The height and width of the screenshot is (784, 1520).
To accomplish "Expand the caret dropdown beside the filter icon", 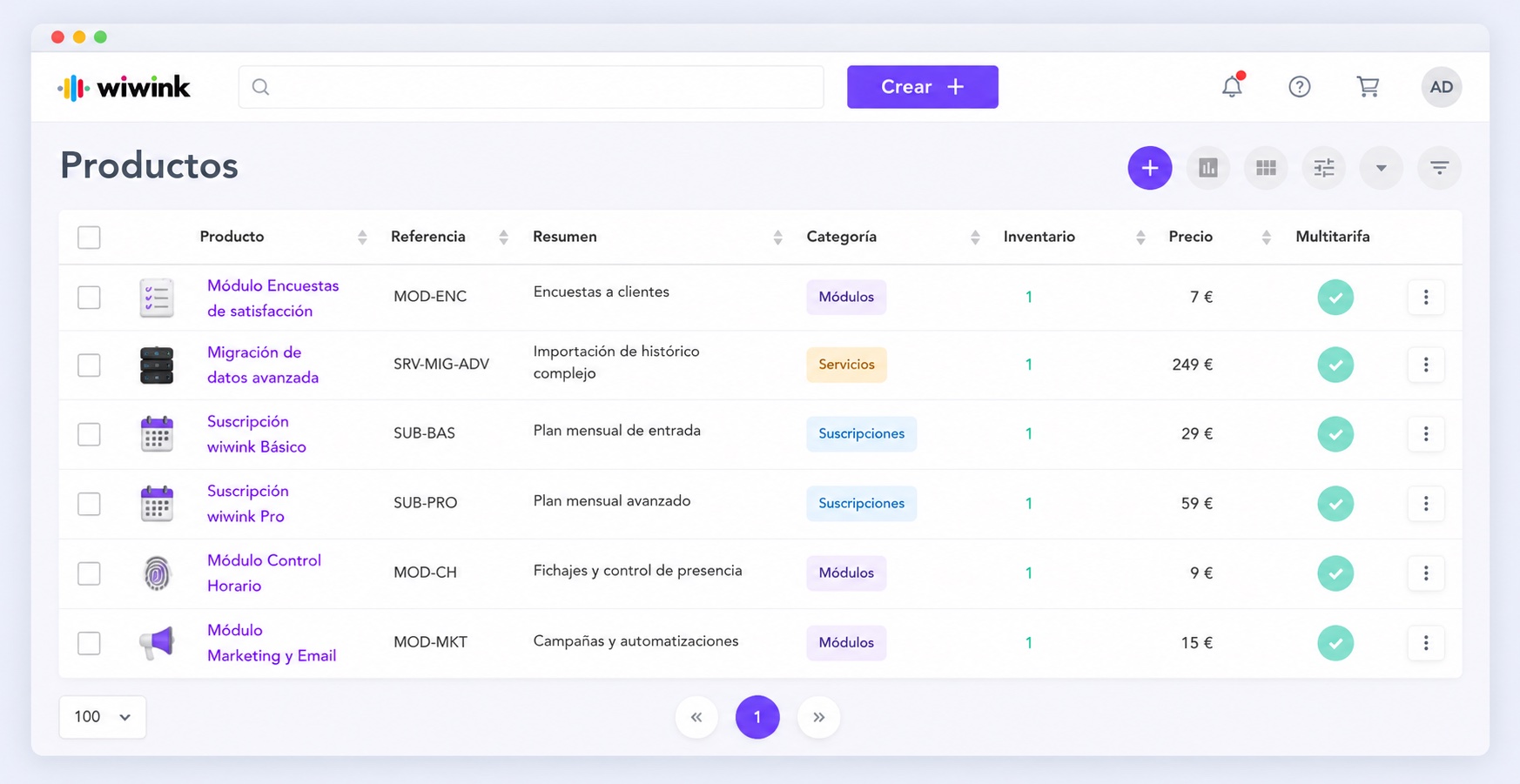I will [x=1382, y=168].
